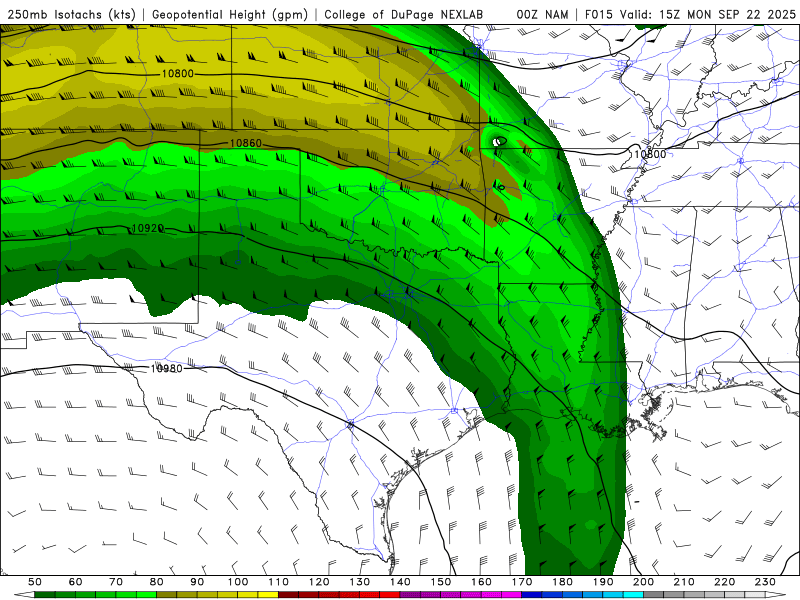Viewport: 800px width, 600px height.
Task: Click the "00Z NAM" model run label
Action: click(x=542, y=15)
